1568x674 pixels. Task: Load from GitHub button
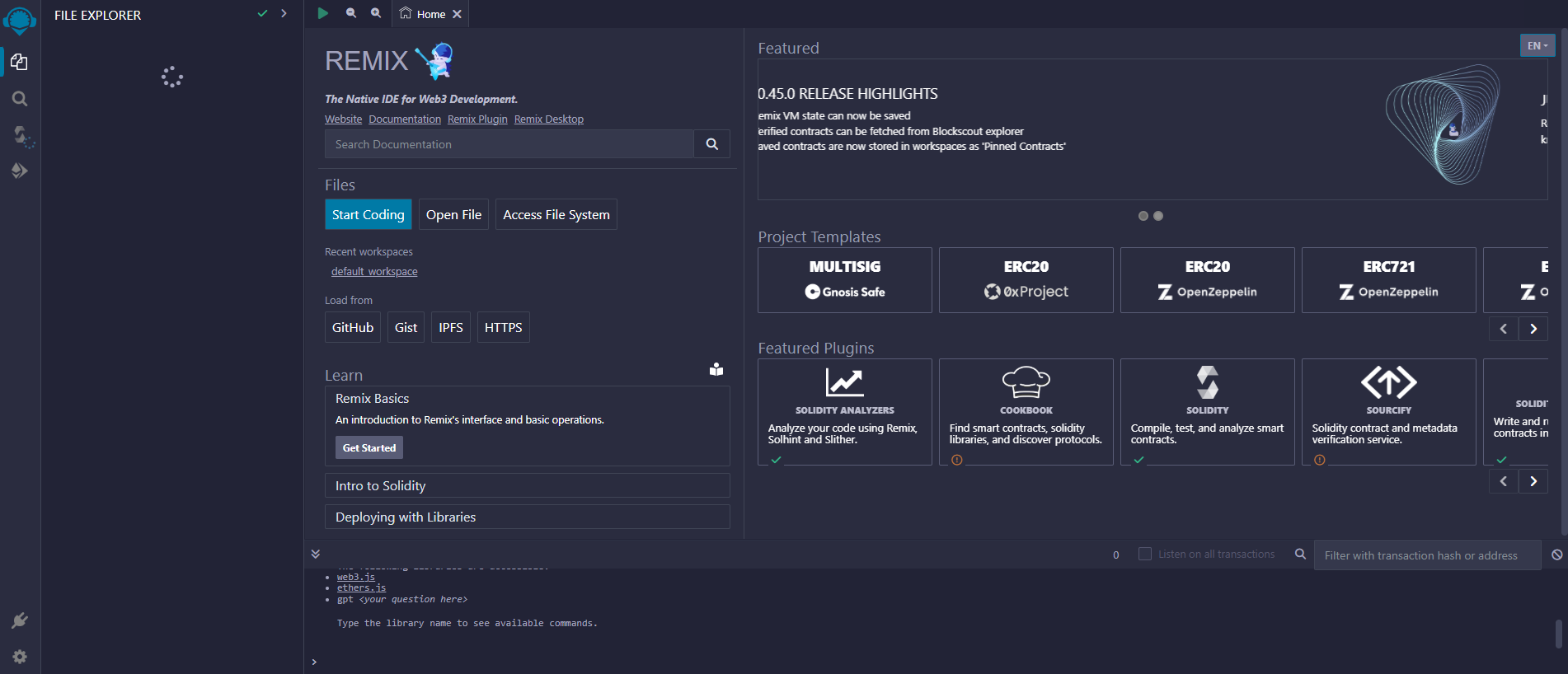[353, 327]
